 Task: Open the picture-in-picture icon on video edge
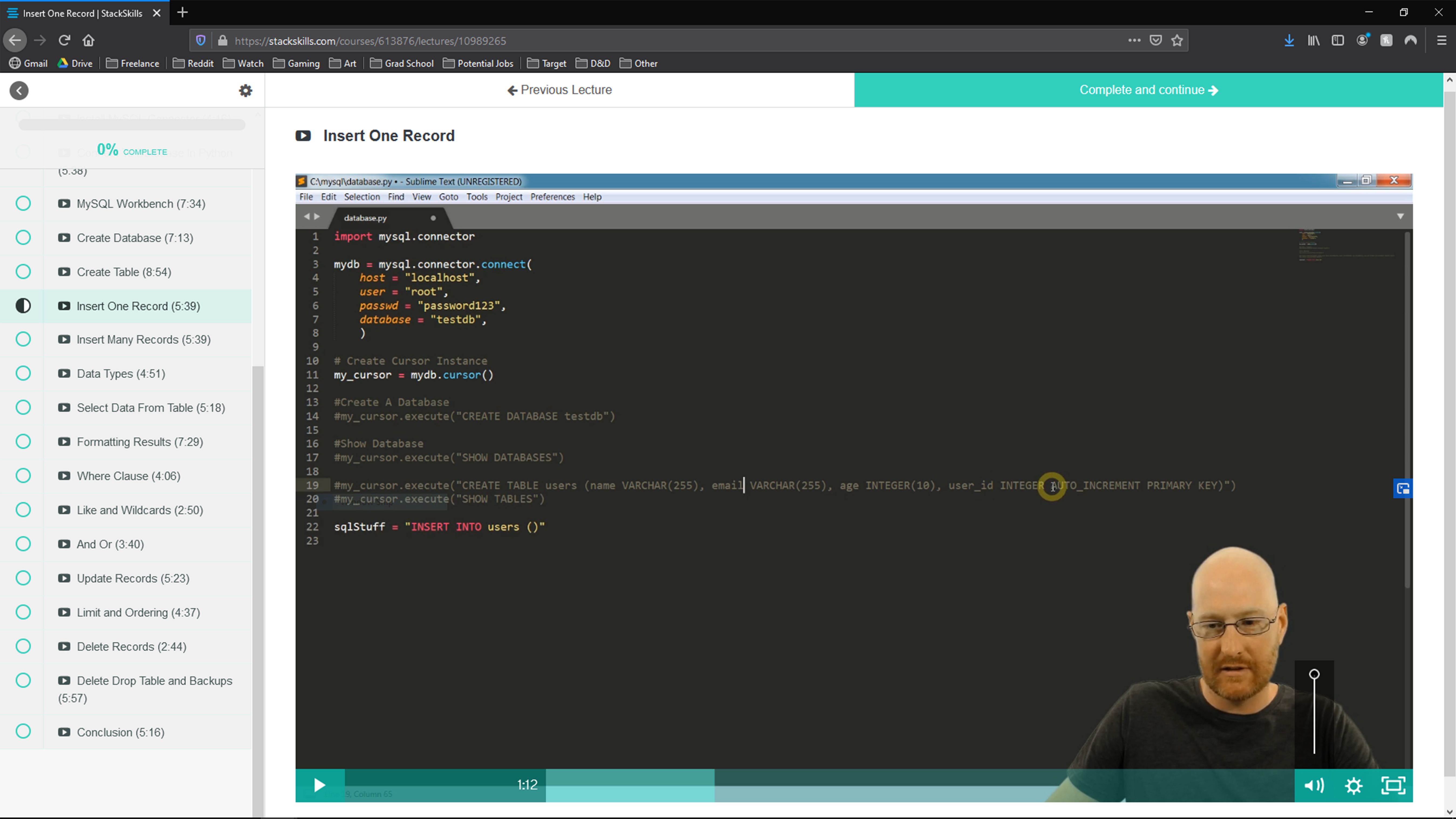pyautogui.click(x=1402, y=488)
